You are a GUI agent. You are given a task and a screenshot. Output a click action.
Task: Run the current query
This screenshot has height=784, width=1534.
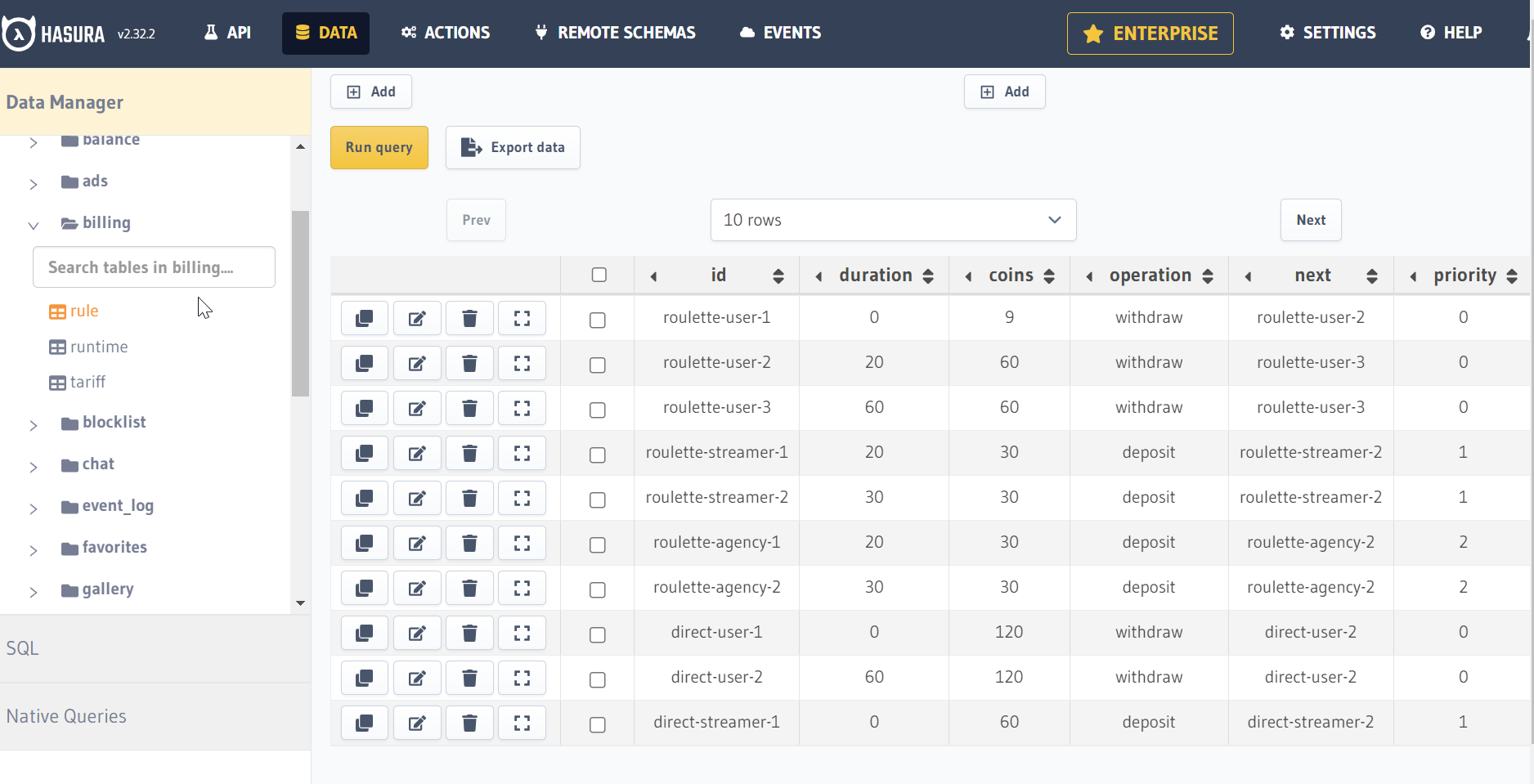(x=379, y=147)
